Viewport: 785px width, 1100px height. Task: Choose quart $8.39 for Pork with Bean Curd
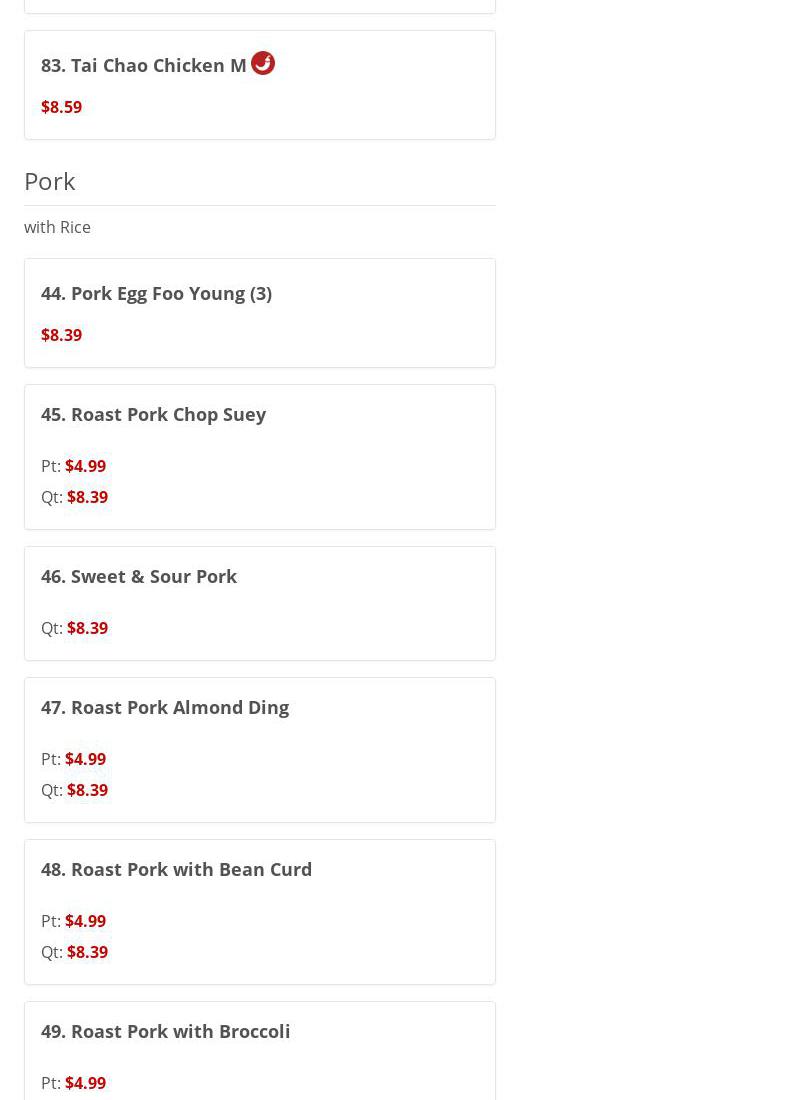87,952
